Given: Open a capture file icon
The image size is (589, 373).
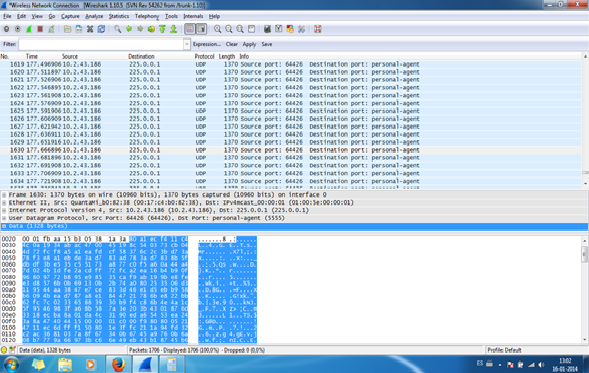Looking at the screenshot, I should [67, 29].
